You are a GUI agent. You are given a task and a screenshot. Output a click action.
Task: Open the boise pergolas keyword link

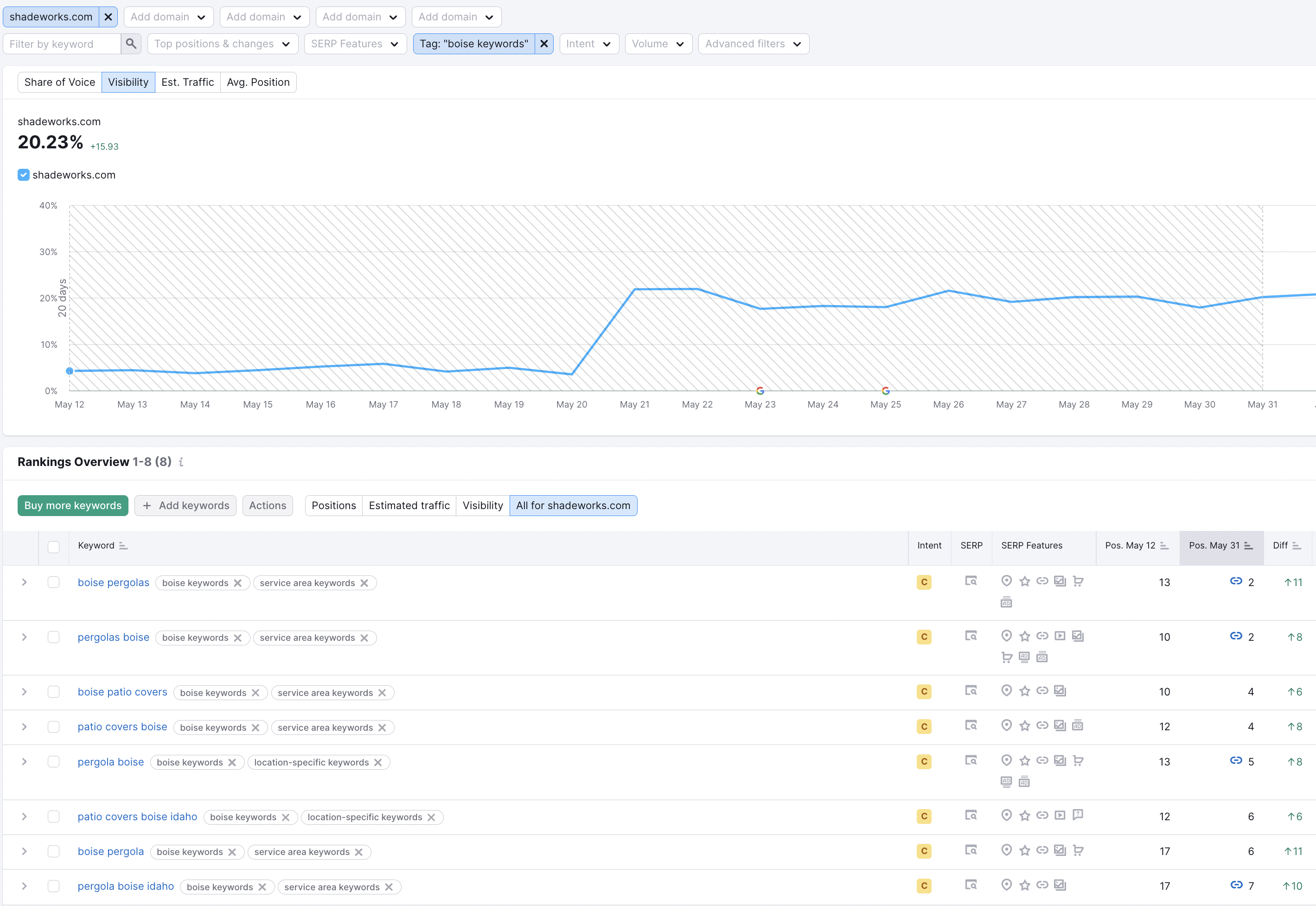coord(114,582)
